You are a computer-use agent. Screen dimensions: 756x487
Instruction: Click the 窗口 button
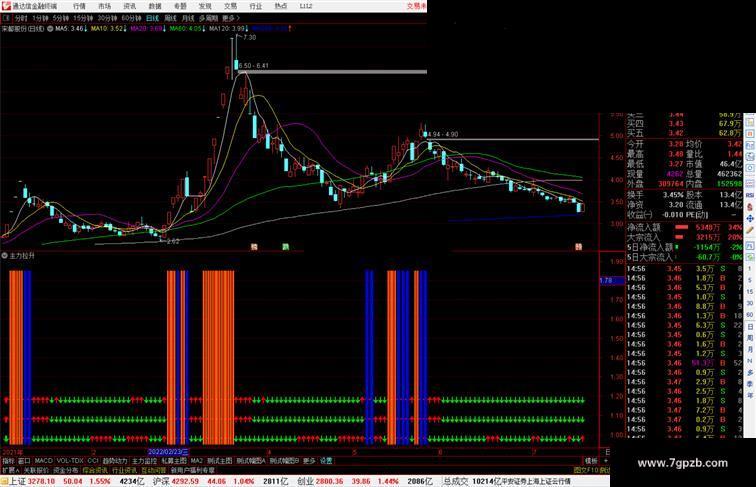24,461
